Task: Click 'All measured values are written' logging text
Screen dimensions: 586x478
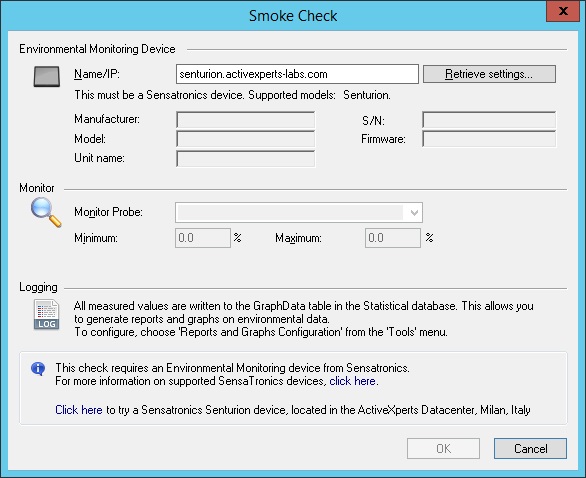Action: pos(303,312)
